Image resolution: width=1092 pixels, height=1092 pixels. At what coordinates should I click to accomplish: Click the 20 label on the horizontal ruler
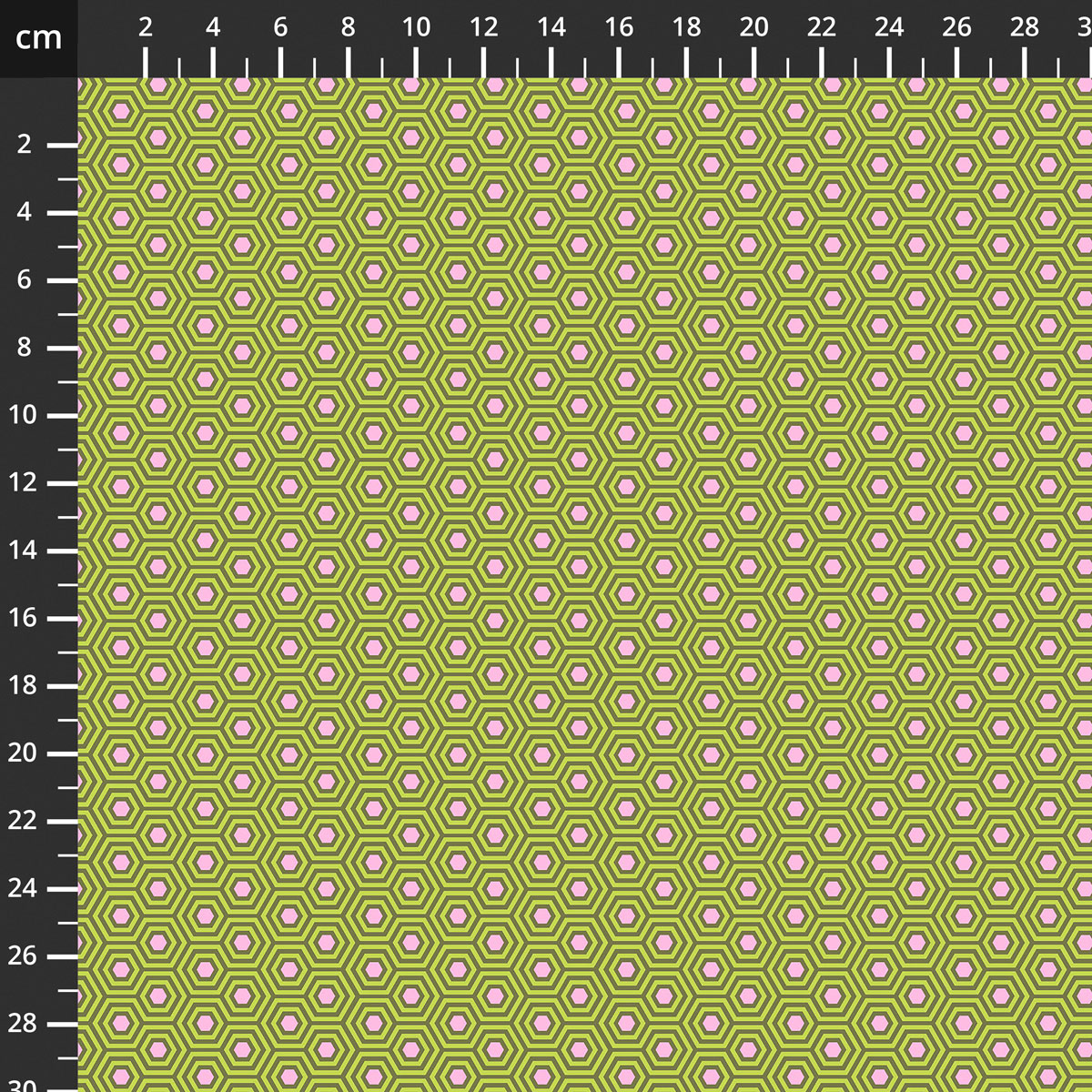point(753,28)
